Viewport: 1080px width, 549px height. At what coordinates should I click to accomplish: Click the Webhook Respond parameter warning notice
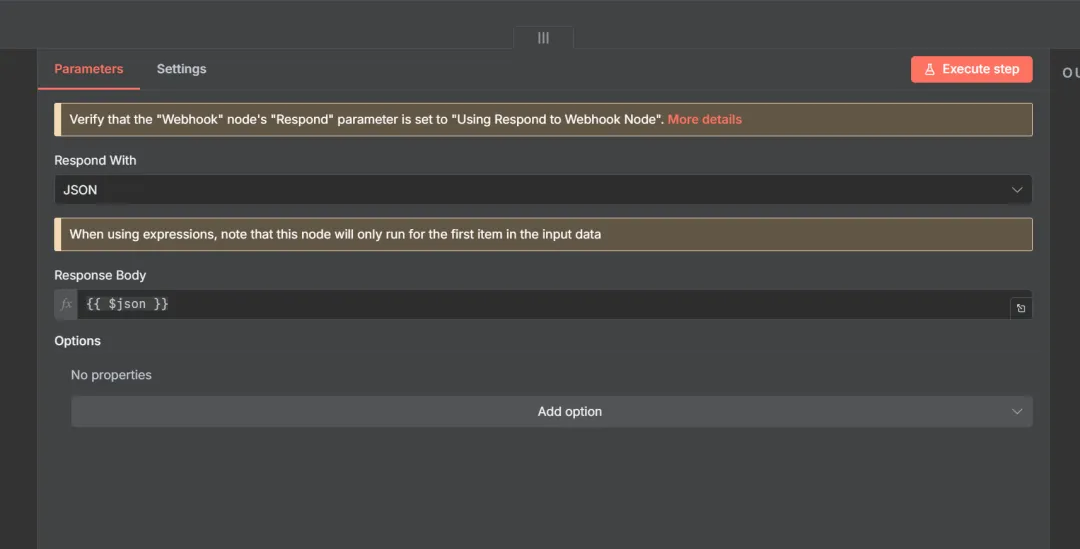543,119
